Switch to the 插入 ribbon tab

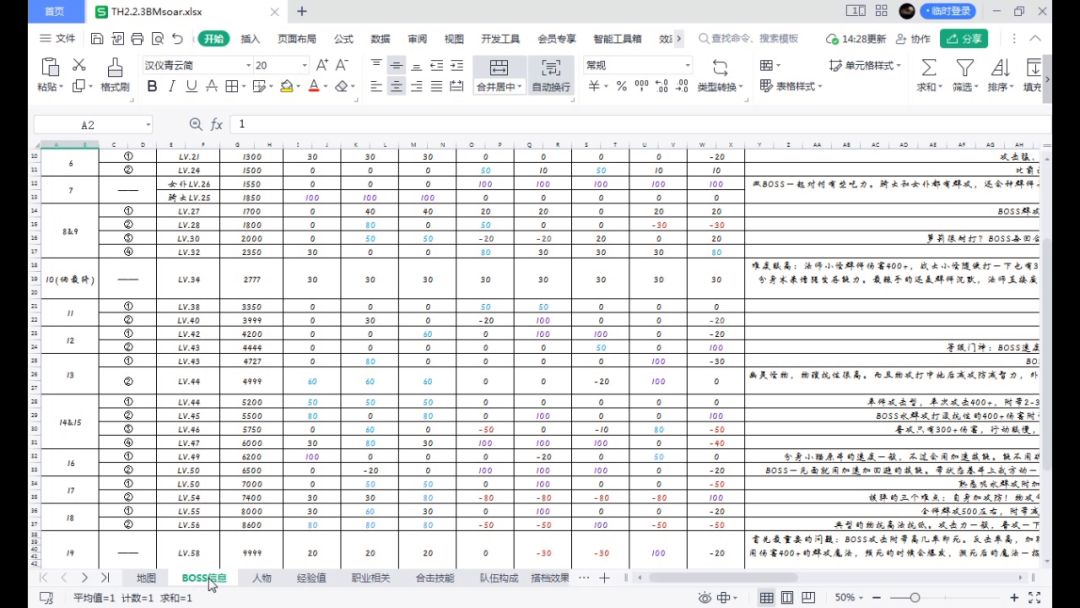[x=250, y=39]
